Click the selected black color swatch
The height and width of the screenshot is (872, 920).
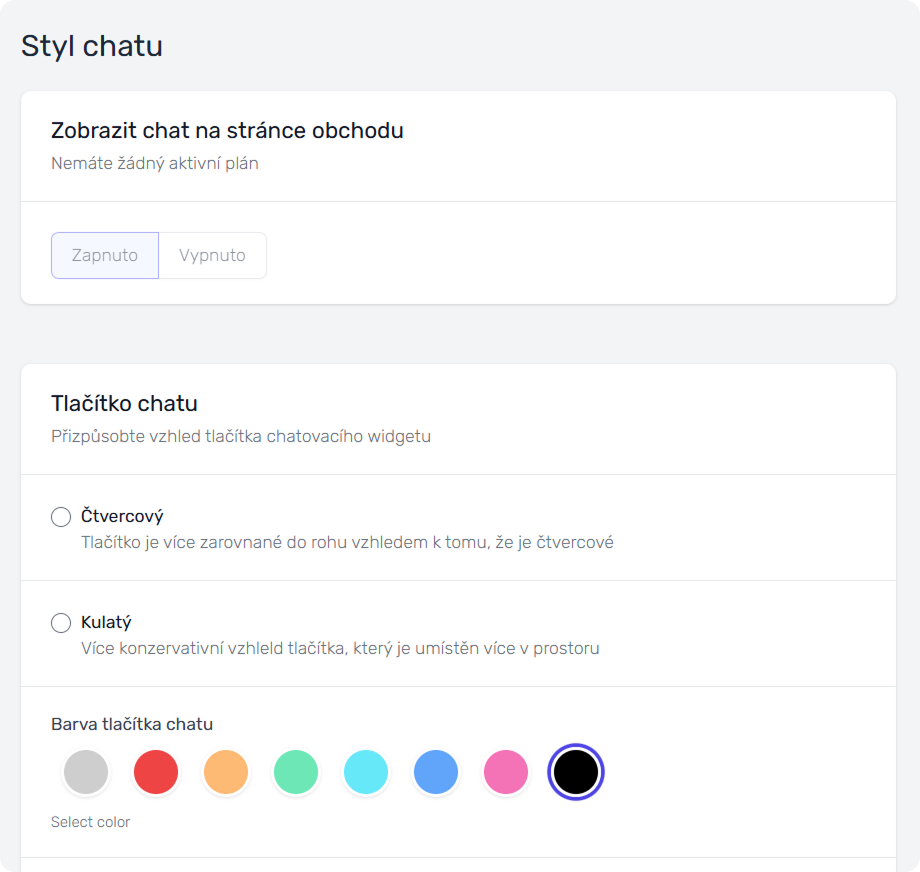[x=576, y=773]
